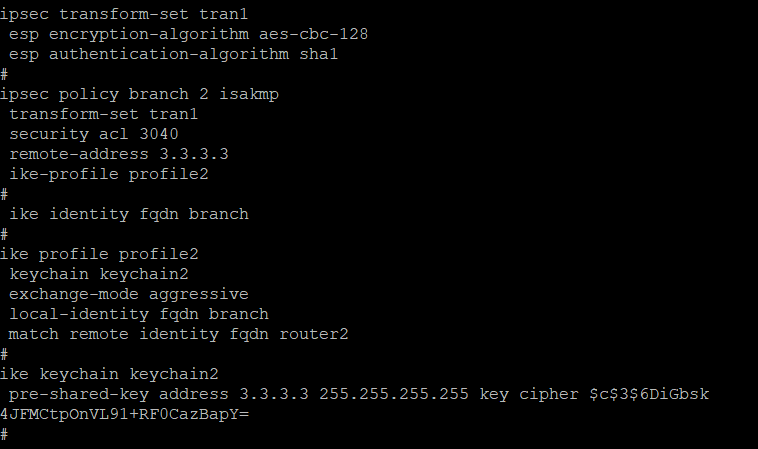The image size is (758, 449).
Task: Click the 'ike identity fqdn branch' line
Action: click(x=129, y=213)
